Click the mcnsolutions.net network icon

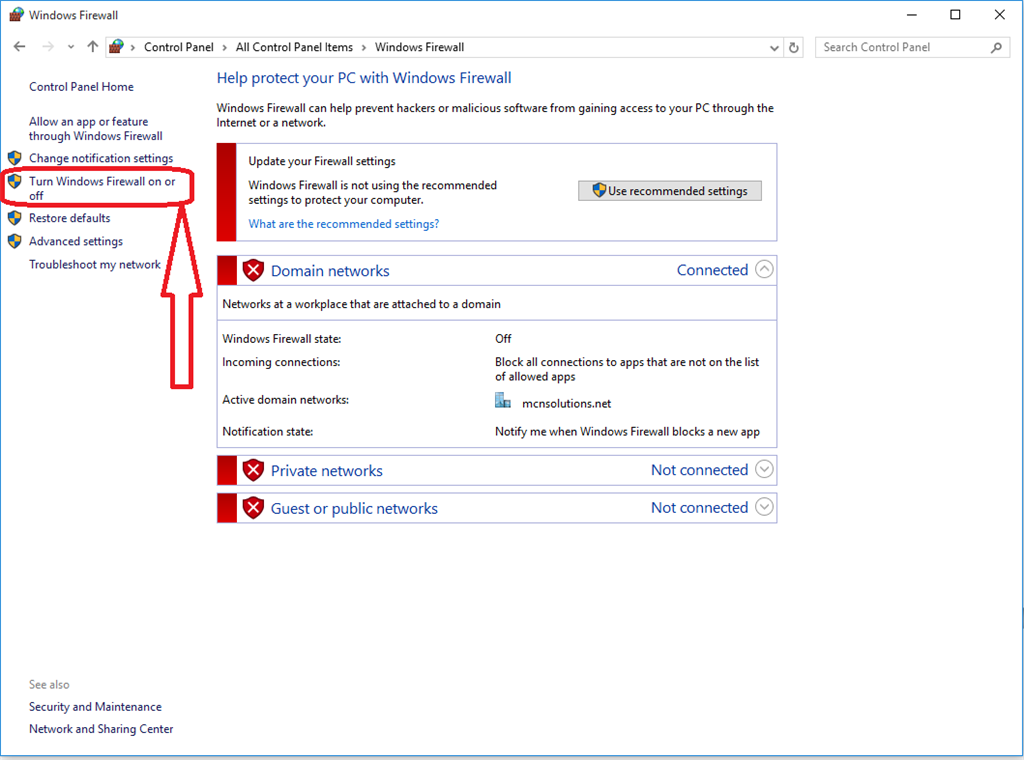[503, 400]
